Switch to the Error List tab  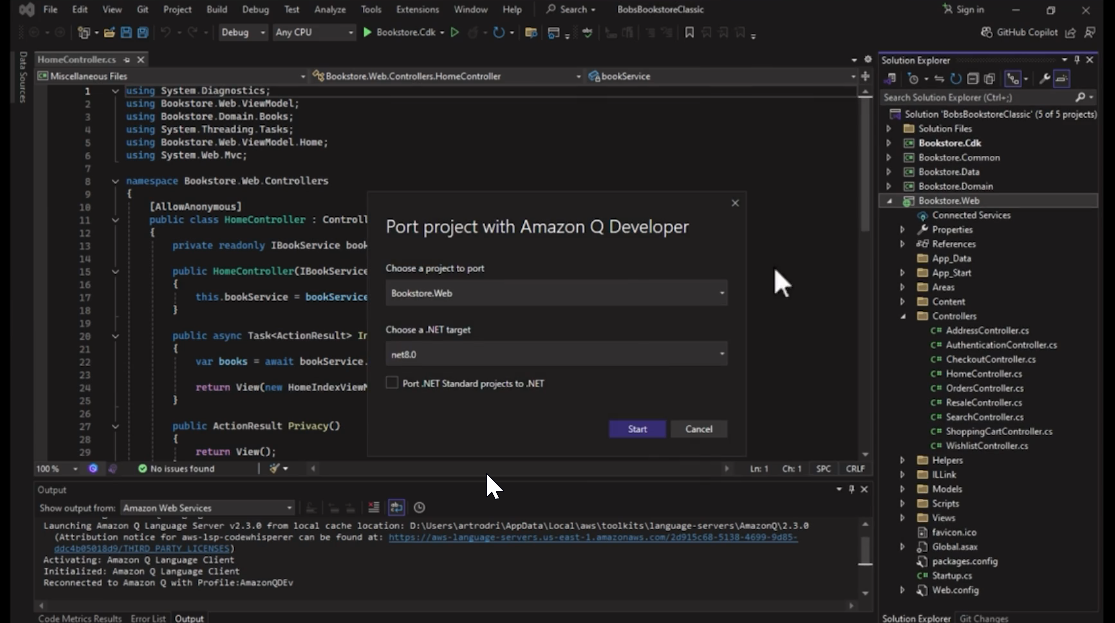click(148, 618)
